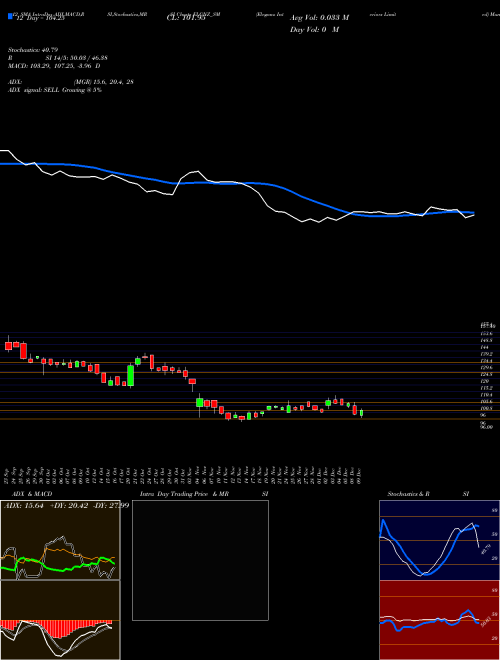Click the 'Day Vol: 0 M' text
The image size is (500, 660).
pyautogui.click(x=314, y=30)
